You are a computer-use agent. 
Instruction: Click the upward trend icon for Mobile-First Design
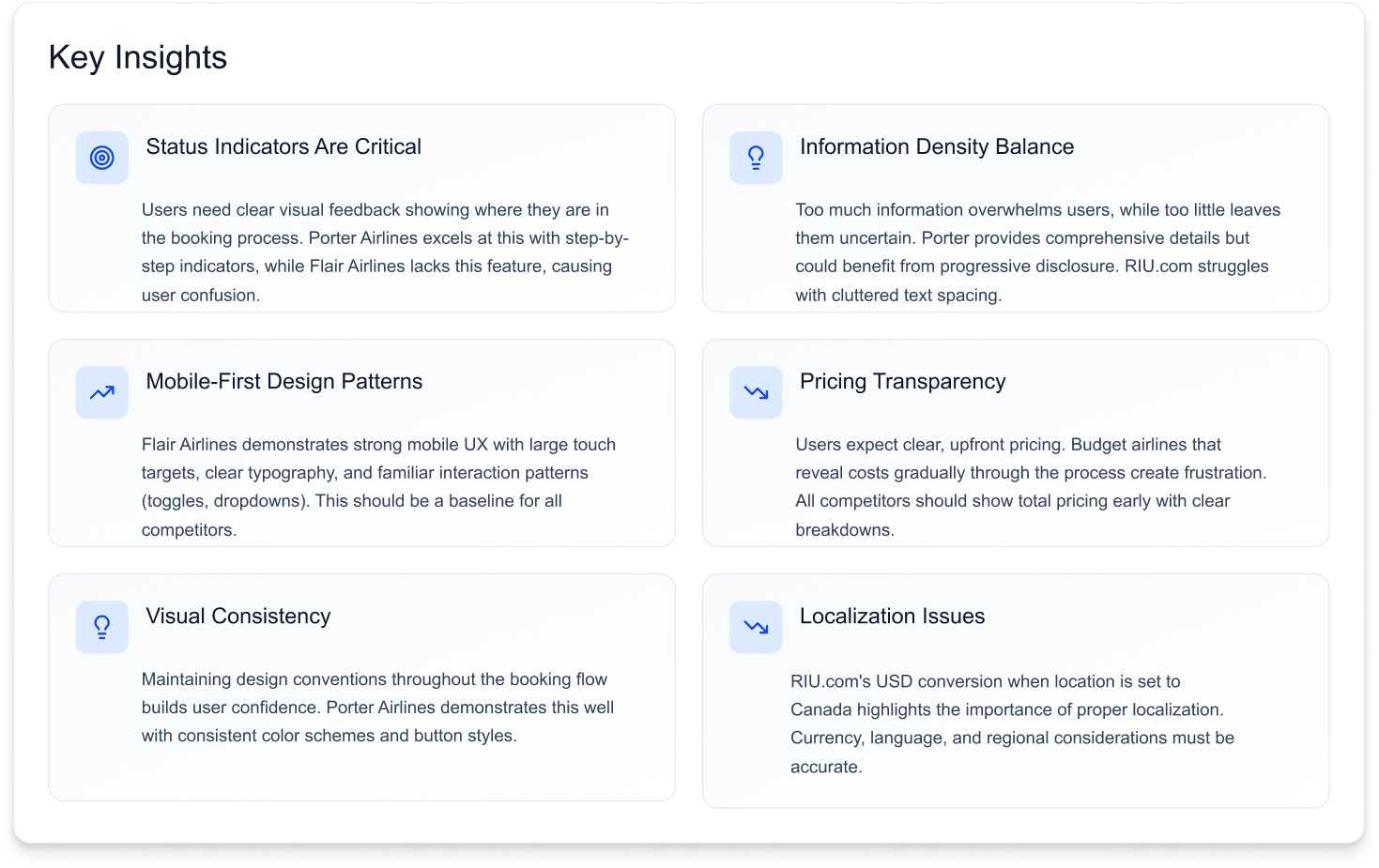click(x=101, y=392)
